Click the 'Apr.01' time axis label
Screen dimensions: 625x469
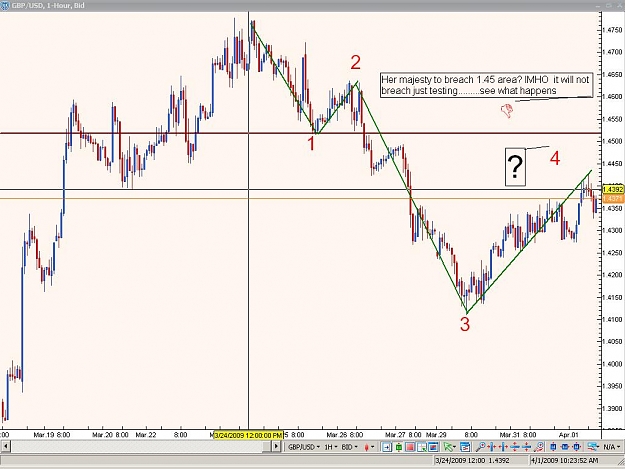tap(568, 435)
